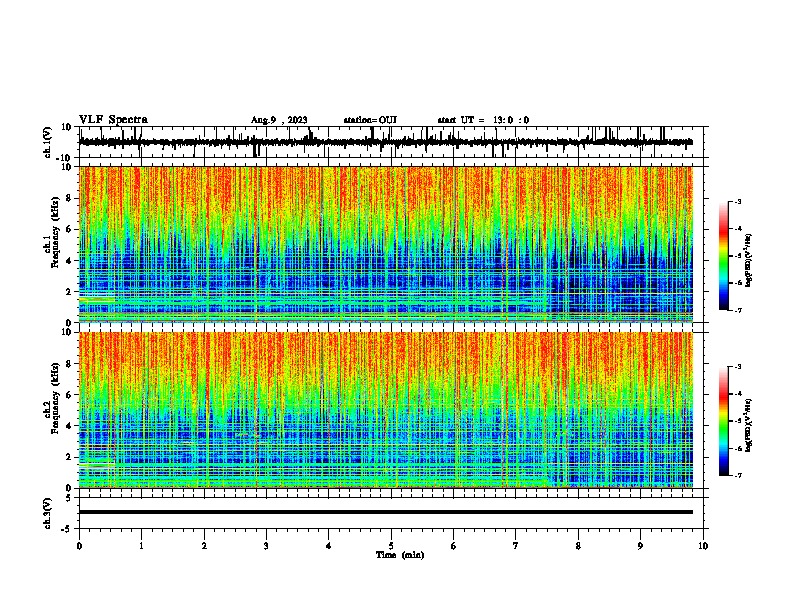Screen dimensions: 792x612
Task: Click the "station=OUI" header label
Action: [x=370, y=120]
